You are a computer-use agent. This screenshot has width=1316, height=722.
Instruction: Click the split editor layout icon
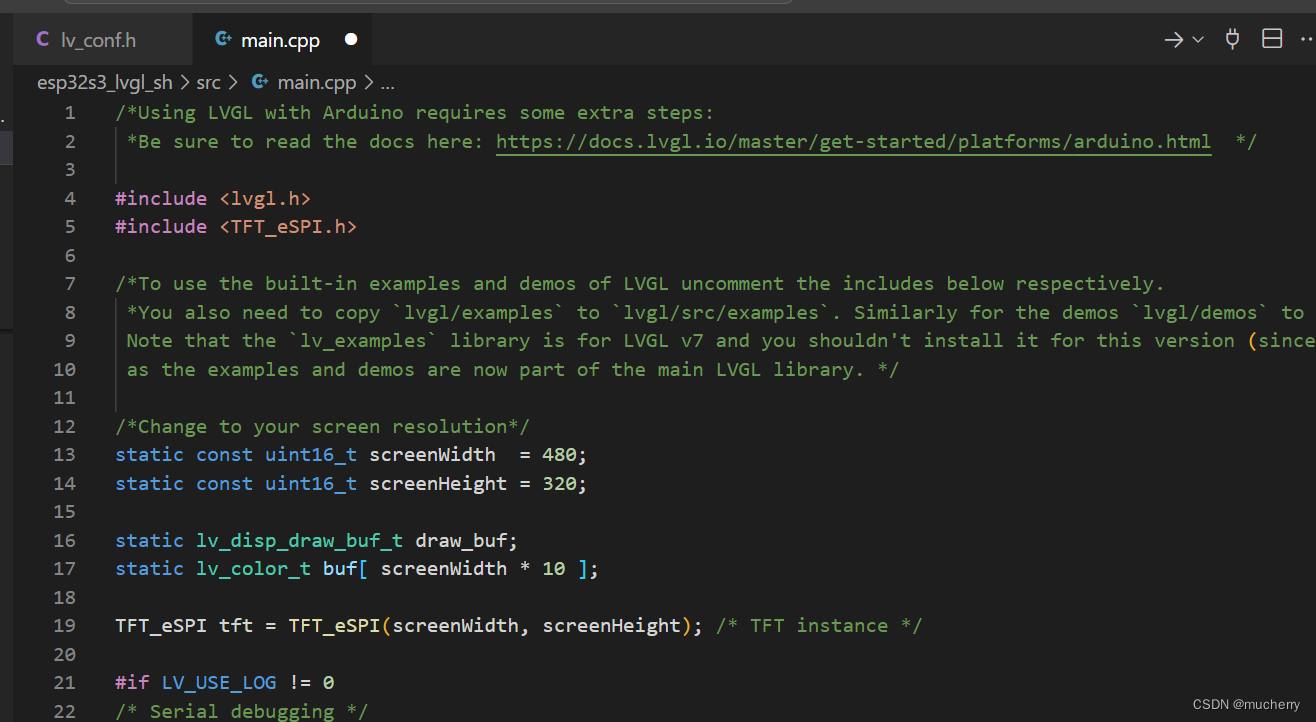click(x=1272, y=39)
